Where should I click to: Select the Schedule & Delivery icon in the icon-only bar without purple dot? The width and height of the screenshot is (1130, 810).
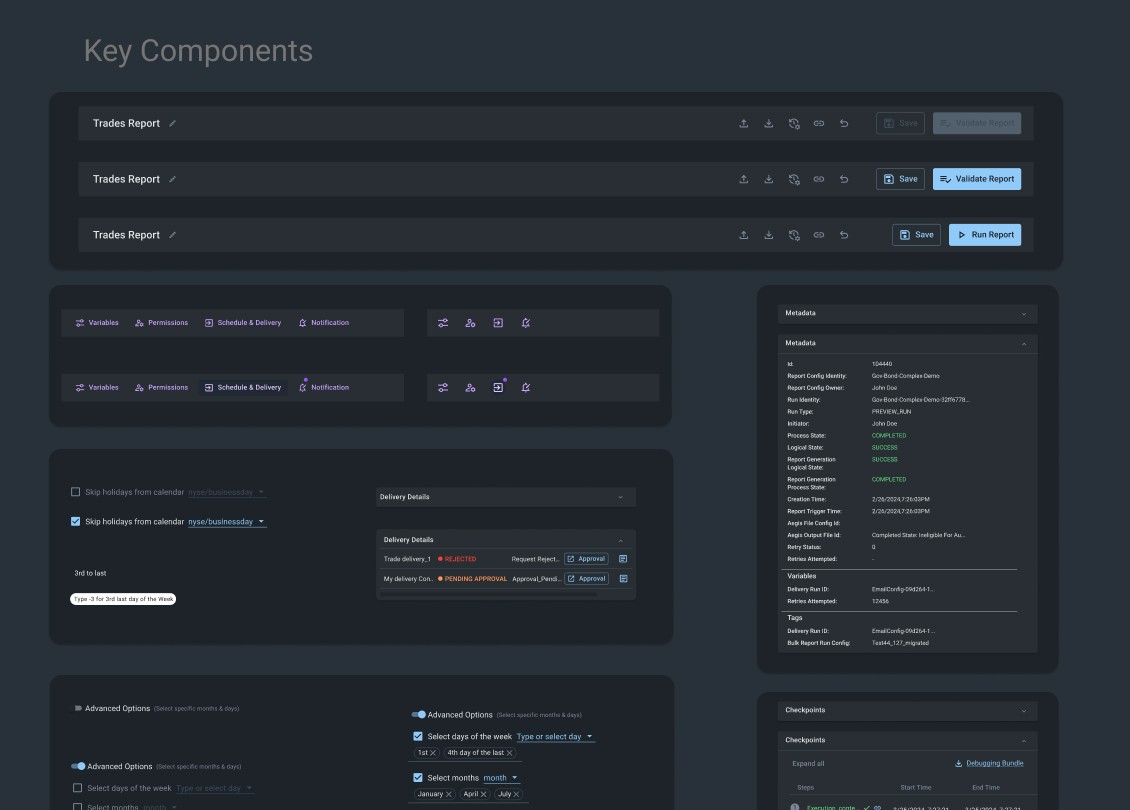[498, 323]
